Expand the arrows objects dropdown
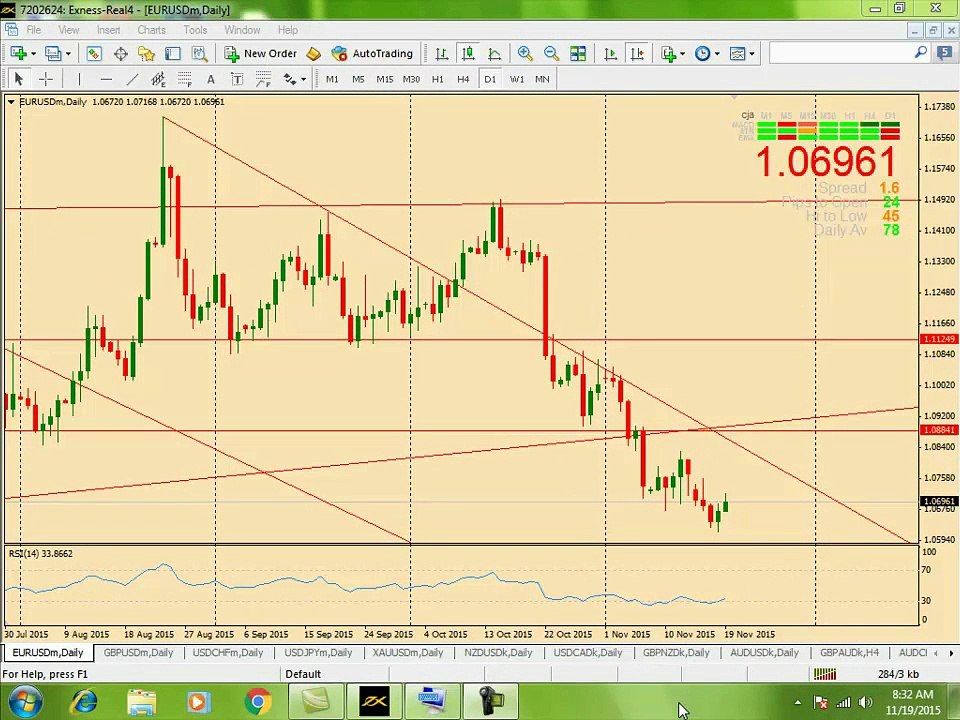The width and height of the screenshot is (960, 720). coord(303,80)
